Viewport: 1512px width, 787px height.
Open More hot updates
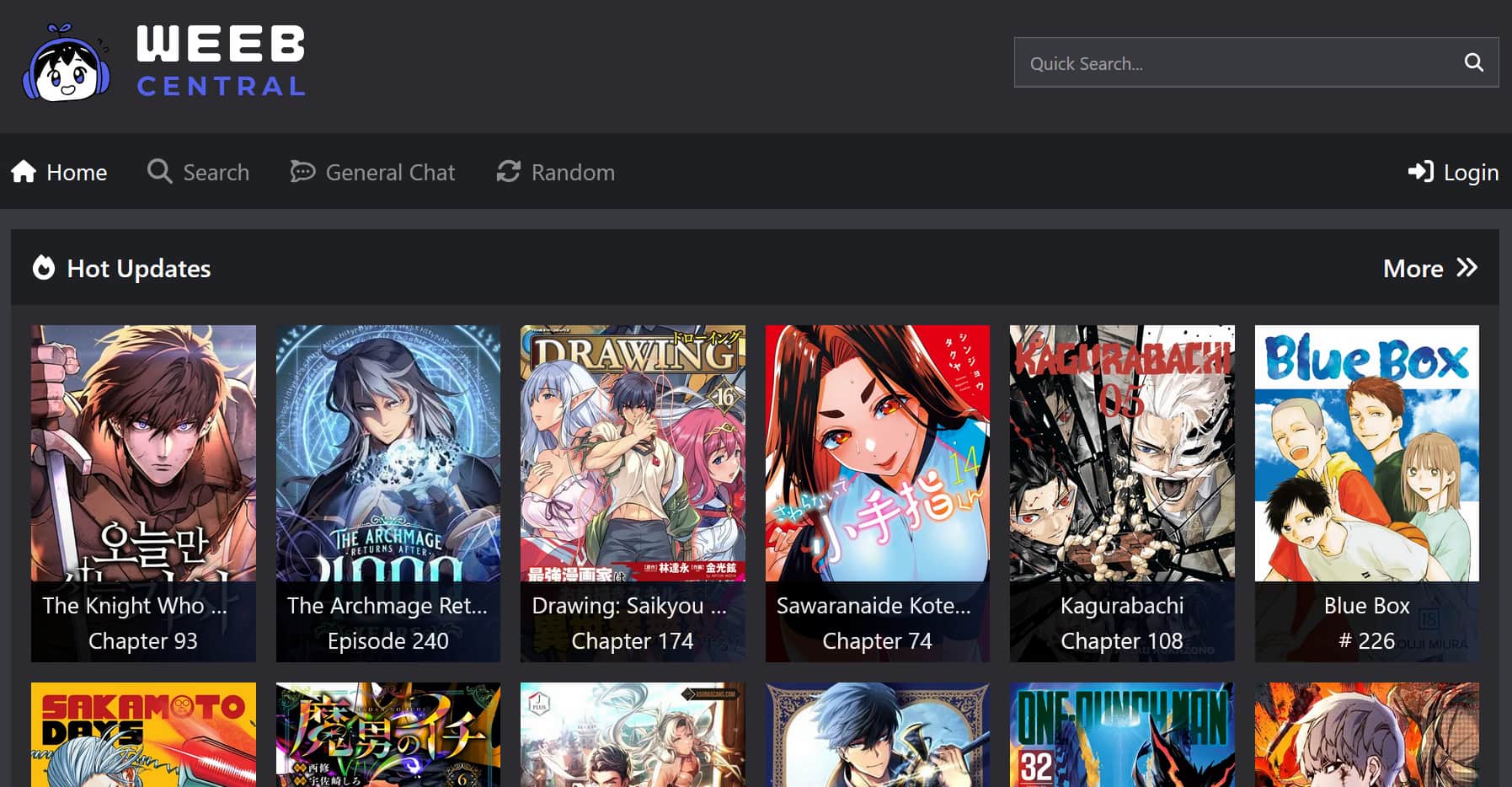(1430, 268)
